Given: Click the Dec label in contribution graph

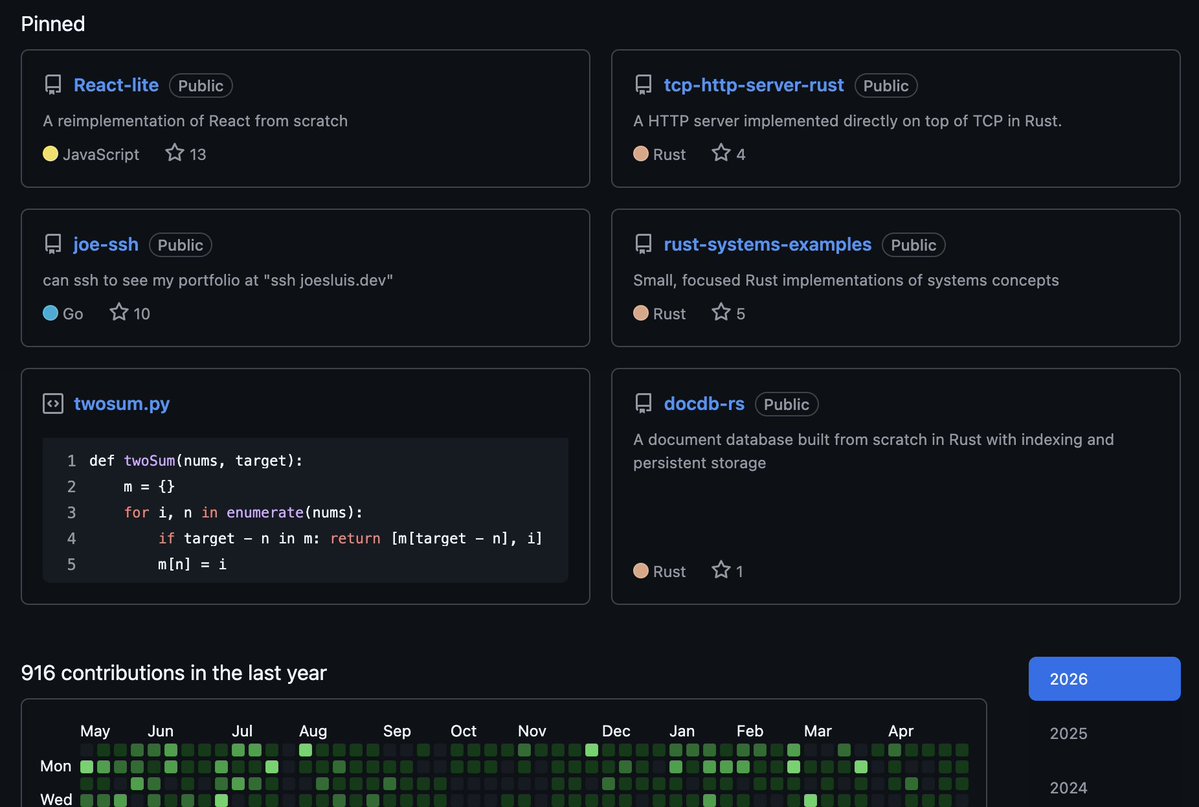Looking at the screenshot, I should (616, 731).
